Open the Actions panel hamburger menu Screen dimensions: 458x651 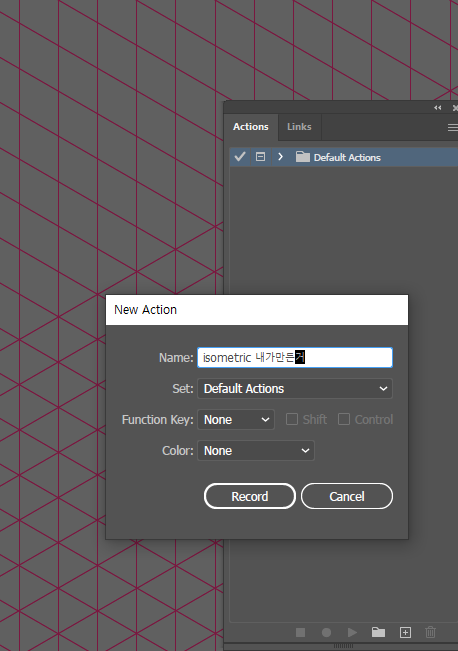click(x=453, y=127)
